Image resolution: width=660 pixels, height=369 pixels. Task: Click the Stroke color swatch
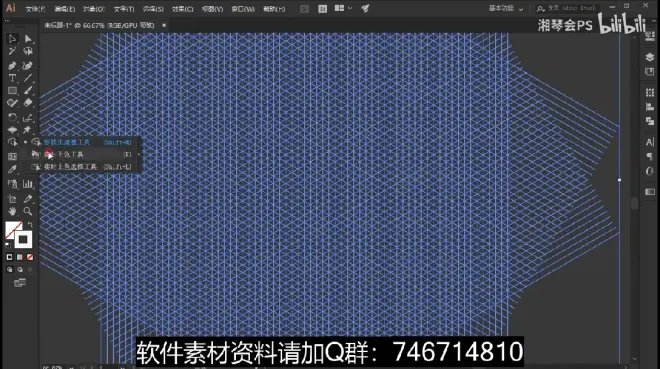pyautogui.click(x=23, y=239)
